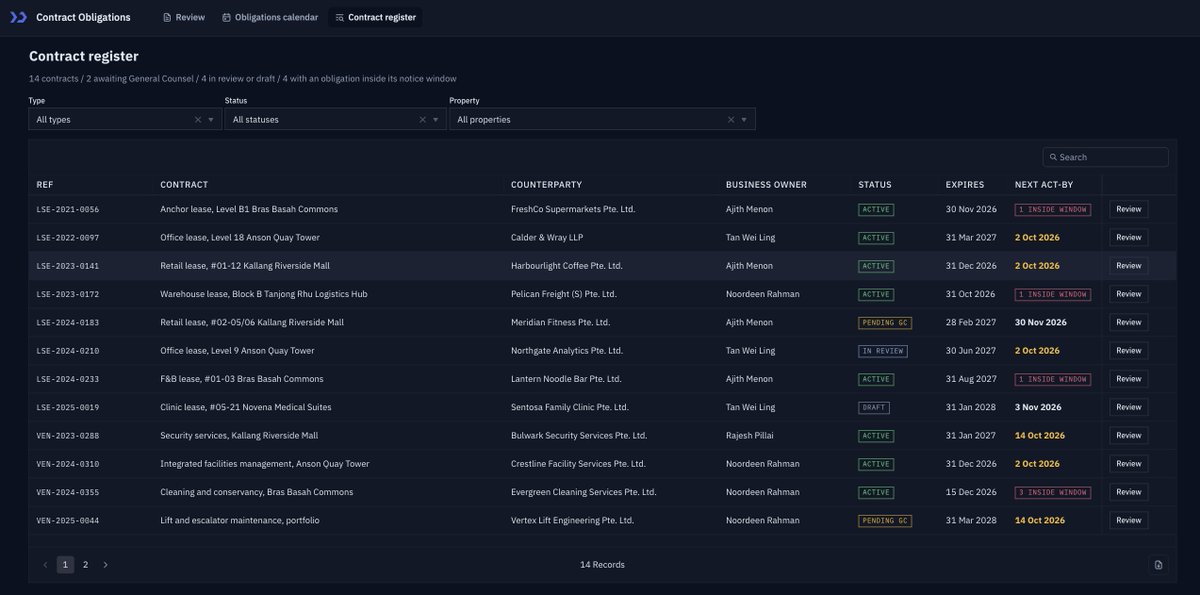Sort by NEXT ACT-BY column header
Screen dimensions: 1200x595
pos(1044,185)
